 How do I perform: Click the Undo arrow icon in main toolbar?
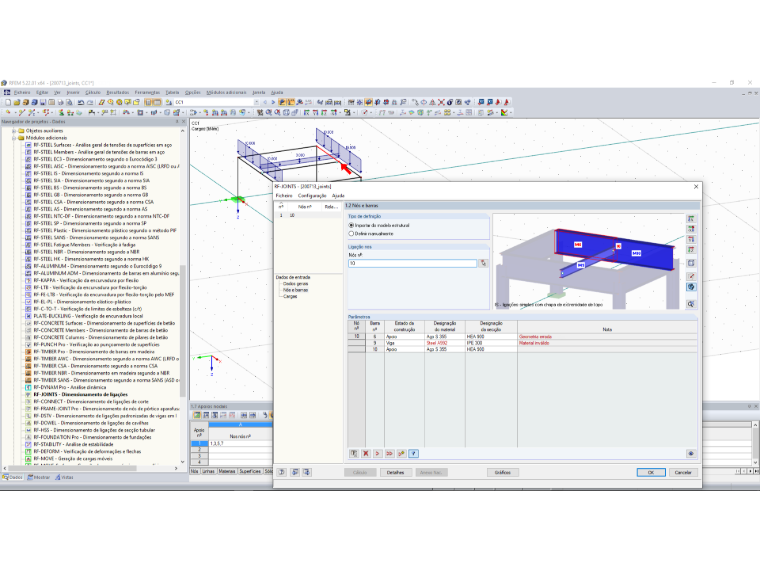[81, 102]
